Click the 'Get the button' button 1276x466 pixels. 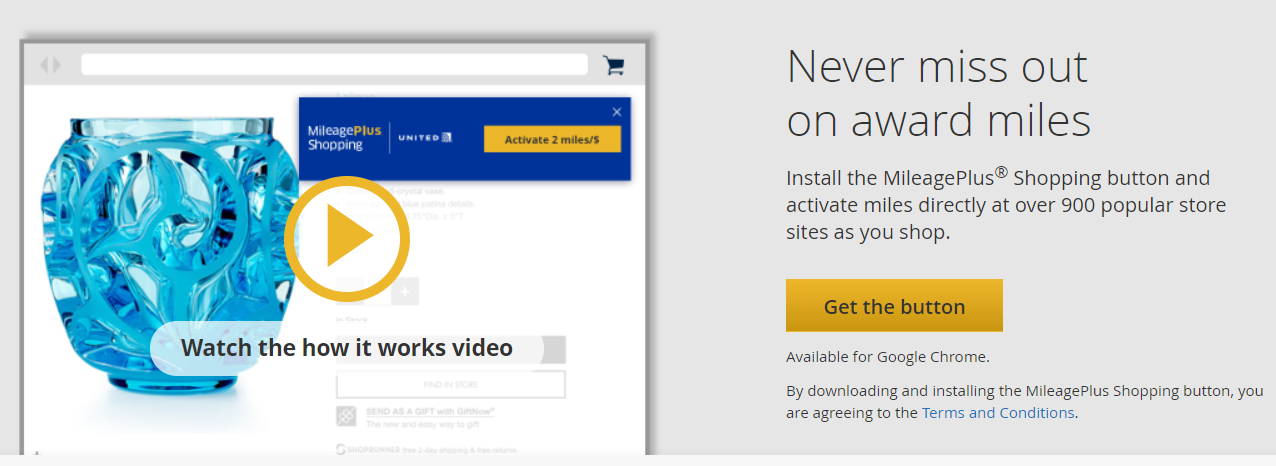(x=894, y=306)
